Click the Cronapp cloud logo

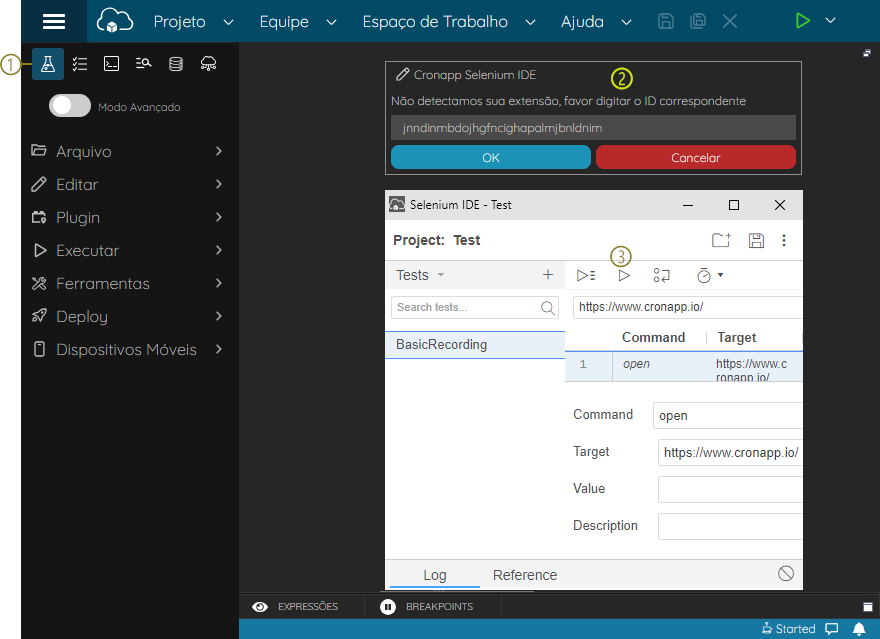[x=114, y=21]
